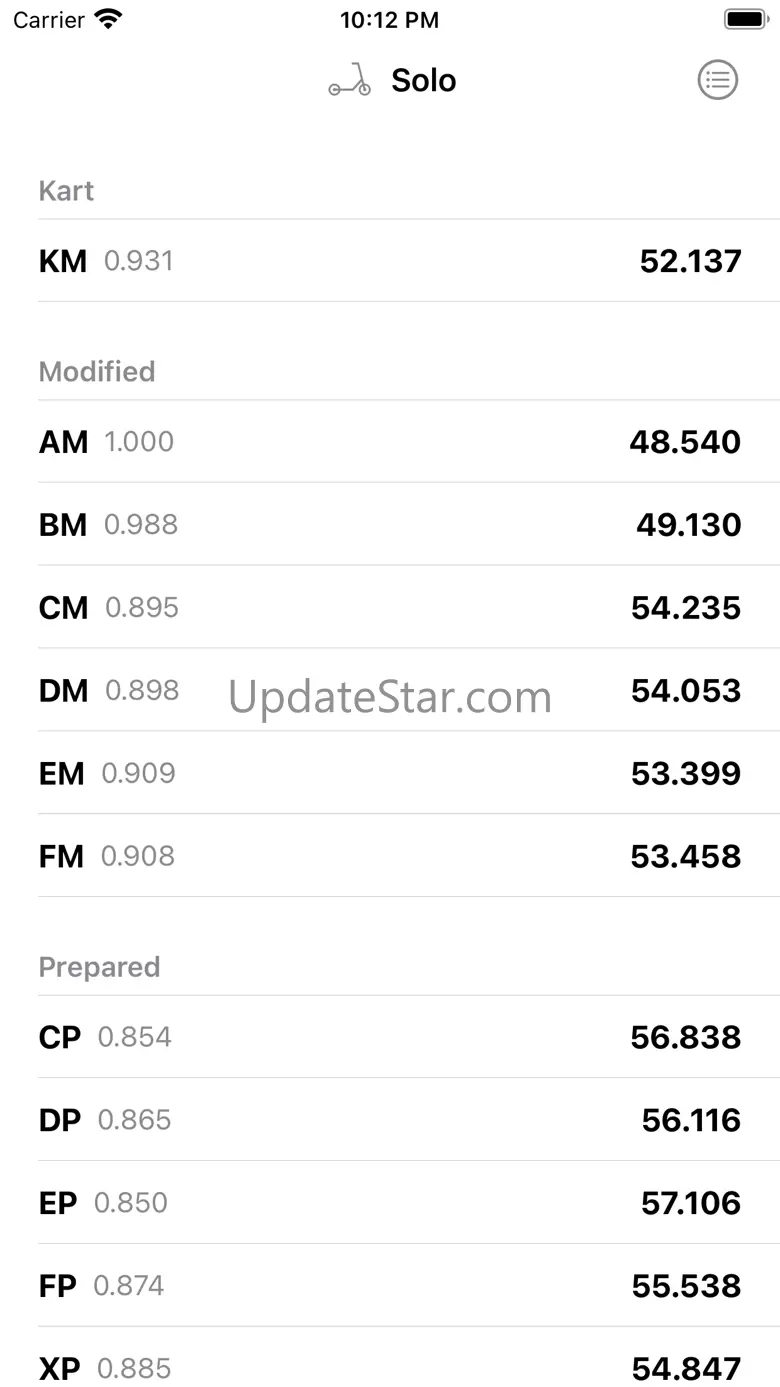Tap the DM class label
780x1387 pixels.
[63, 691]
